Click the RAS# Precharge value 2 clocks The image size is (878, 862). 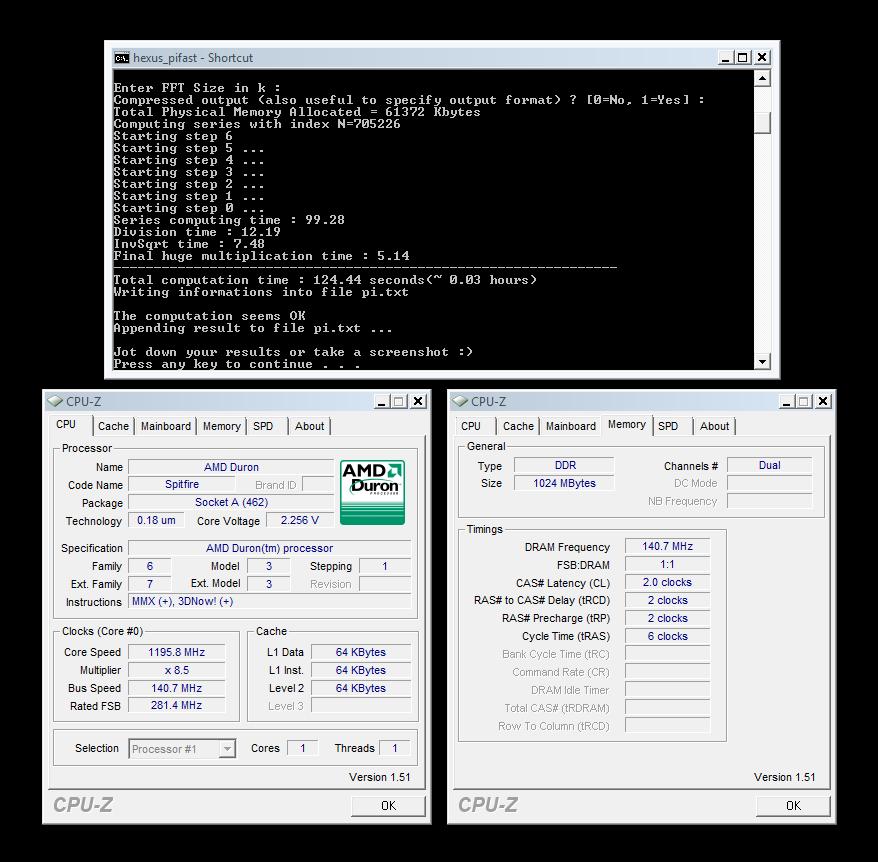pyautogui.click(x=667, y=618)
